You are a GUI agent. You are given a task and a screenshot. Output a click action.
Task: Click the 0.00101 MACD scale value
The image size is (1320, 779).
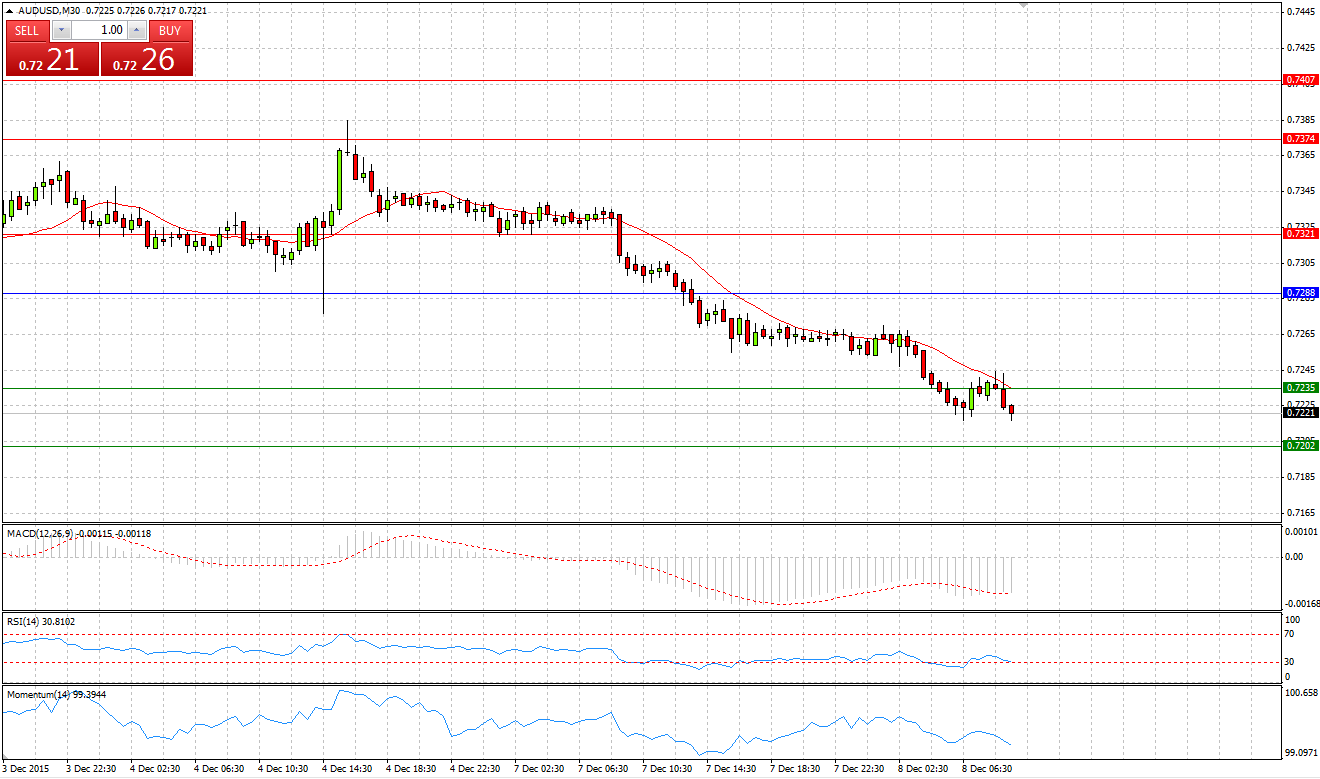click(1301, 531)
